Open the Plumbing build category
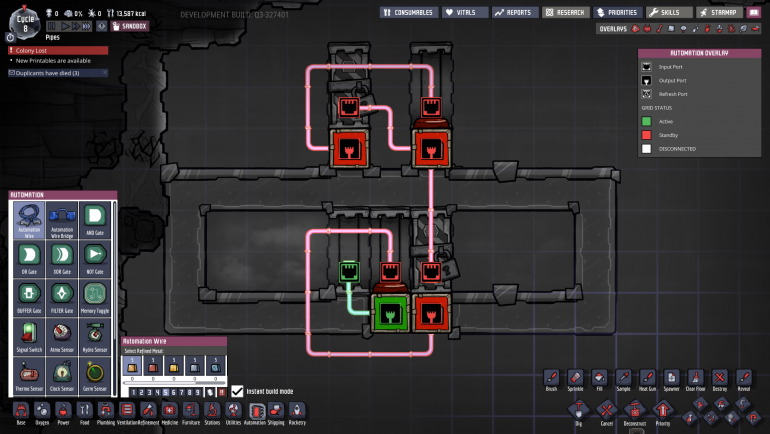Screen dimensions: 770x434 pyautogui.click(x=106, y=413)
